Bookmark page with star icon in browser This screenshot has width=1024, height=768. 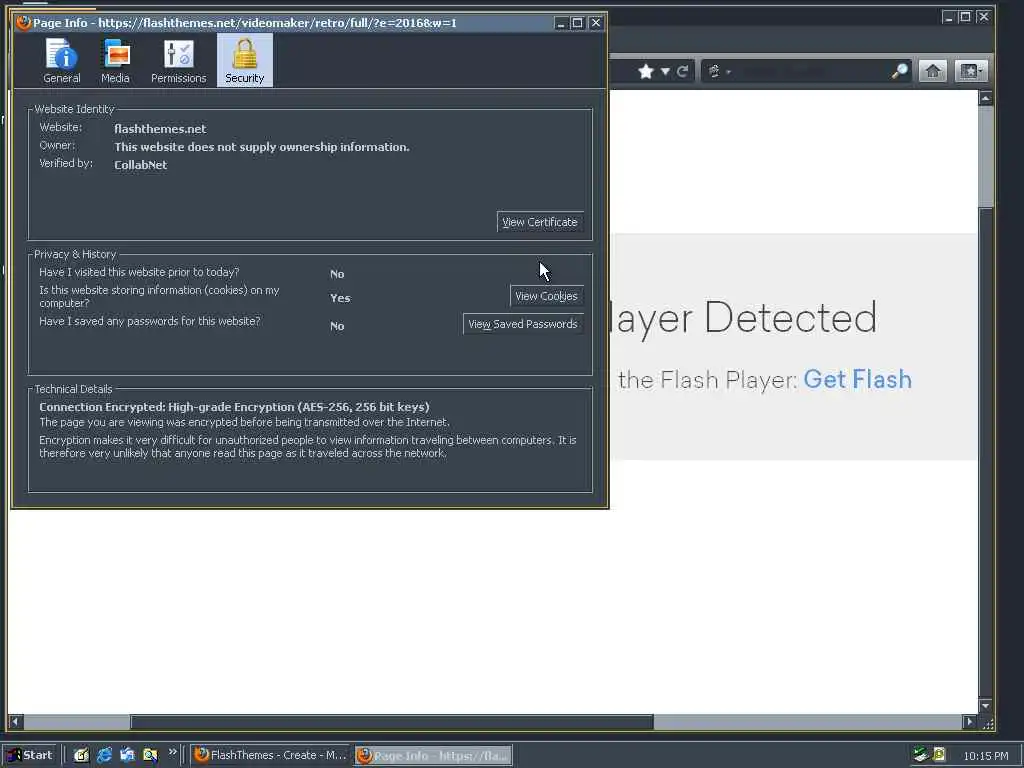(646, 71)
